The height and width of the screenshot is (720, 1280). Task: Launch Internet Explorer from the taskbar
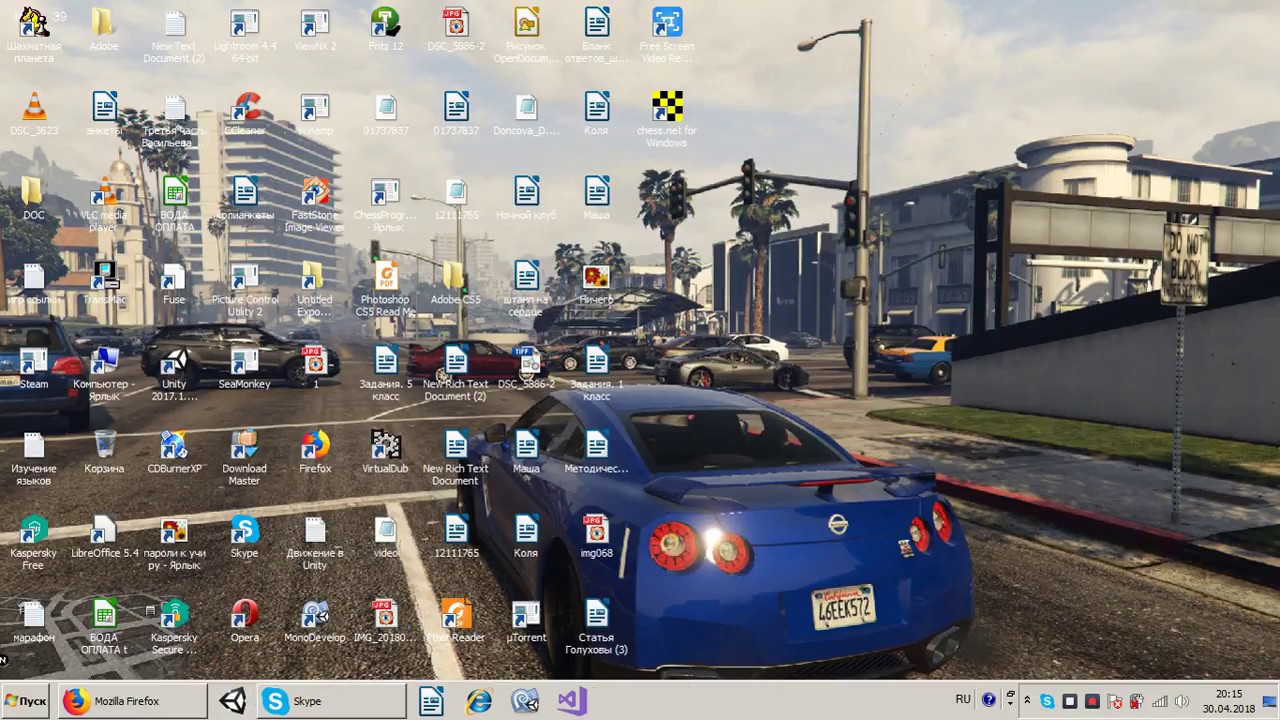tap(479, 701)
